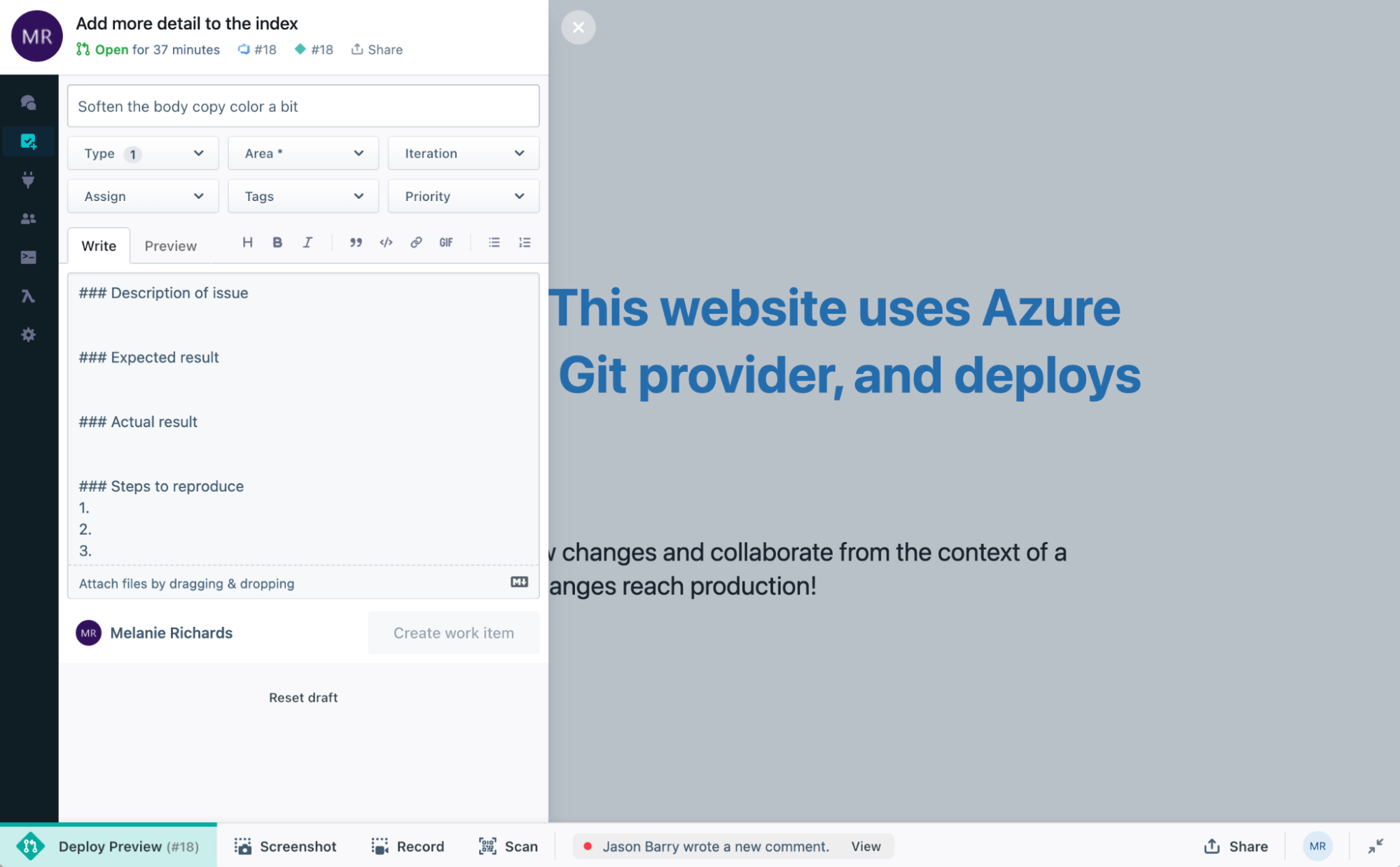Click the GIF insert icon
1400x867 pixels.
[x=446, y=242]
